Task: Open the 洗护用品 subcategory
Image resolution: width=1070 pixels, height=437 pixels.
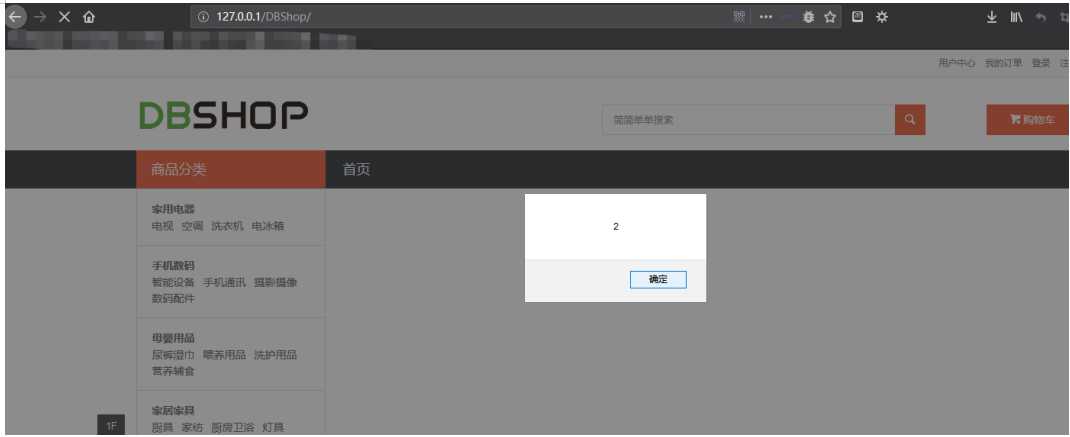Action: pos(276,355)
